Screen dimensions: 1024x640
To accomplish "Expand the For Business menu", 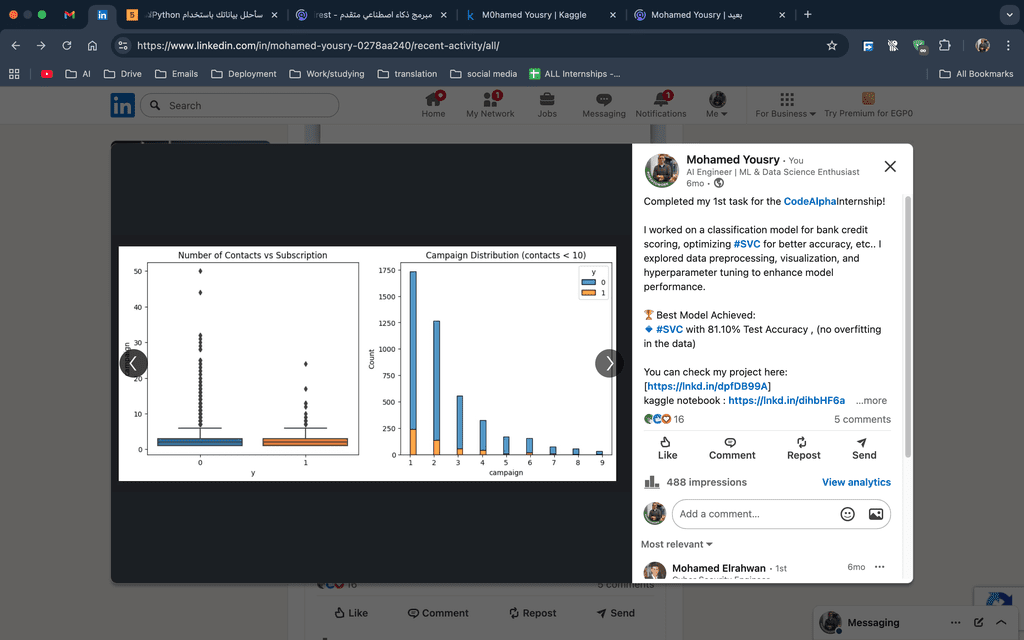I will pyautogui.click(x=785, y=104).
